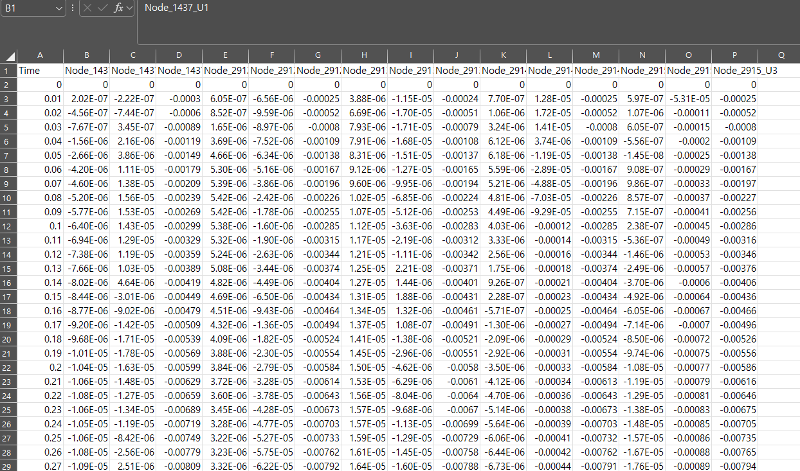Select column C header
Image resolution: width=800 pixels, height=471 pixels.
pos(133,56)
